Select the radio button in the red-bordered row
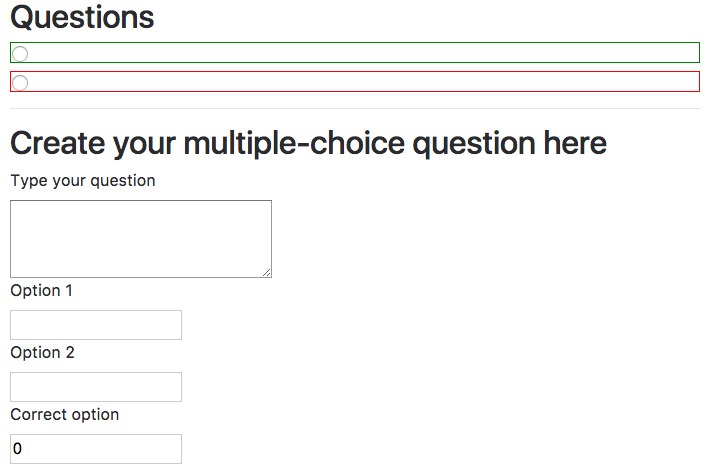This screenshot has height=470, width=718. 20,83
